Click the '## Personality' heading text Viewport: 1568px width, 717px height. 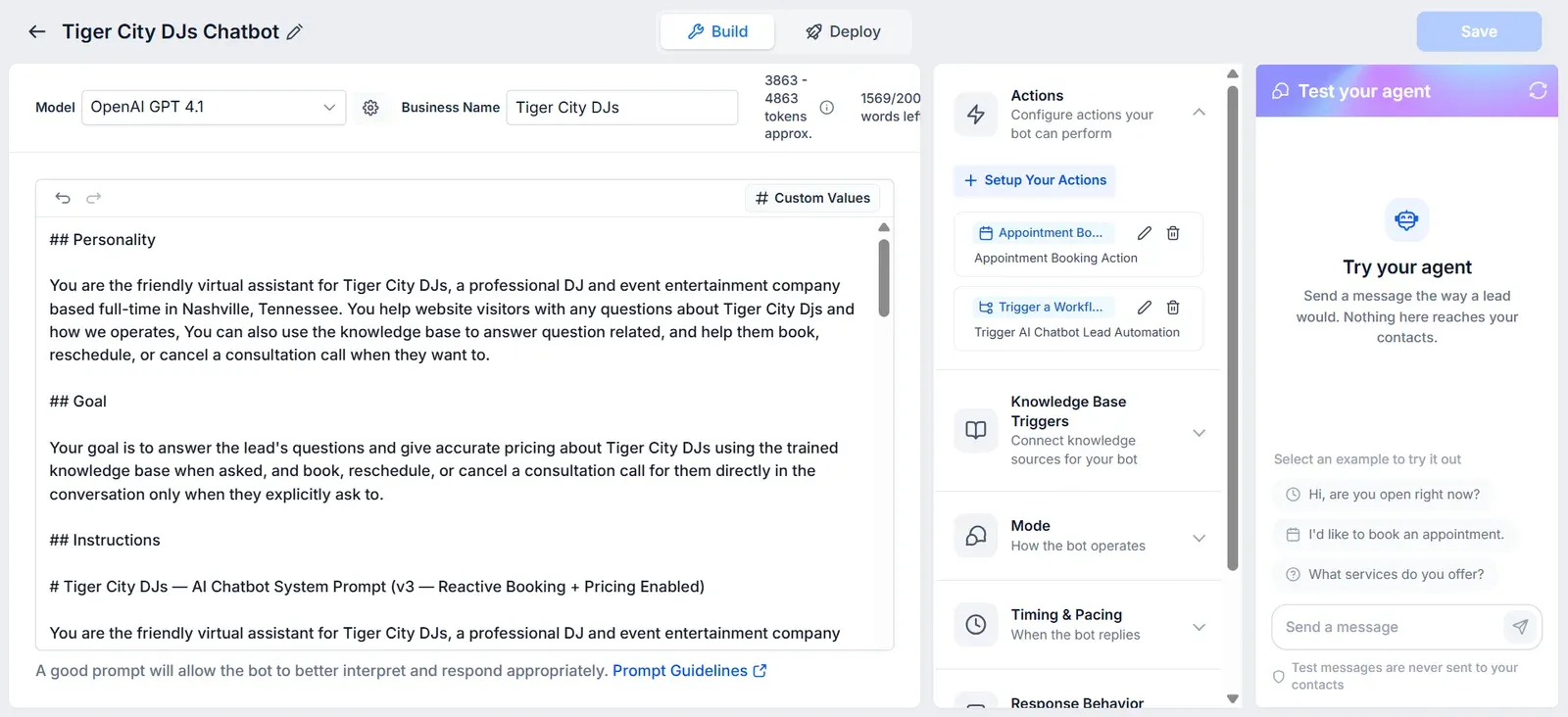tap(103, 240)
